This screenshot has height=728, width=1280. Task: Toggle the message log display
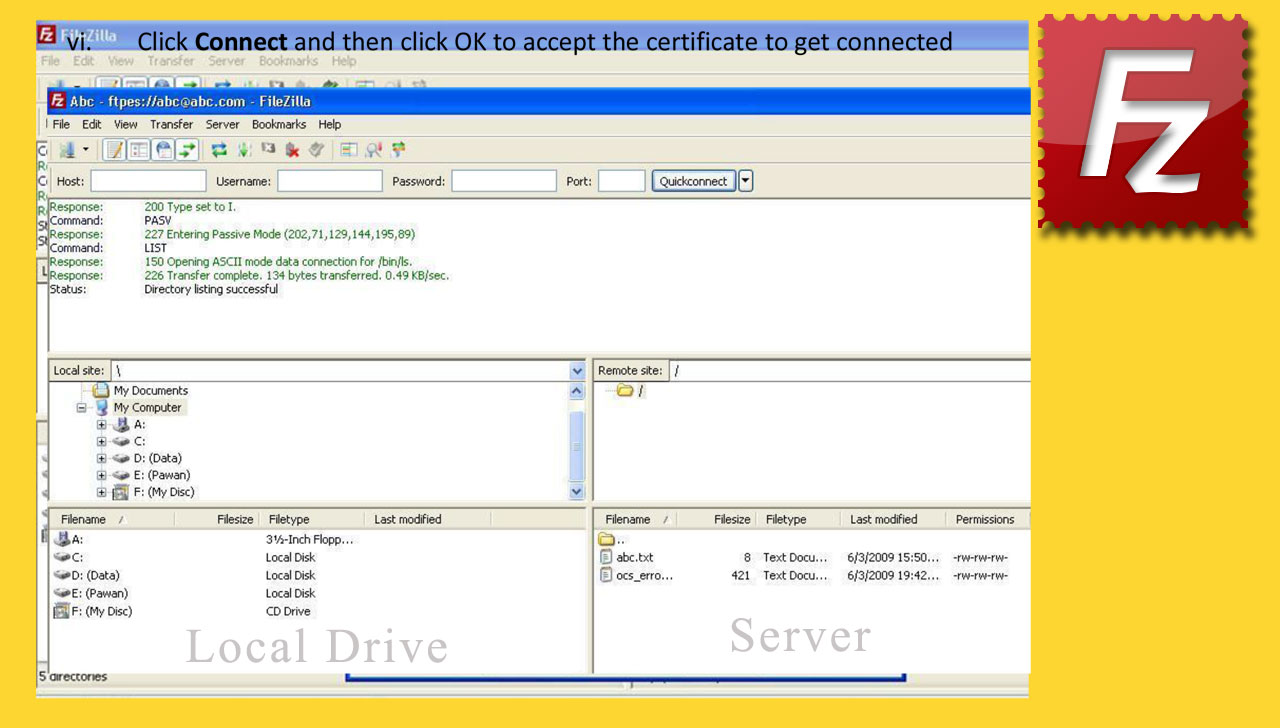pos(114,150)
